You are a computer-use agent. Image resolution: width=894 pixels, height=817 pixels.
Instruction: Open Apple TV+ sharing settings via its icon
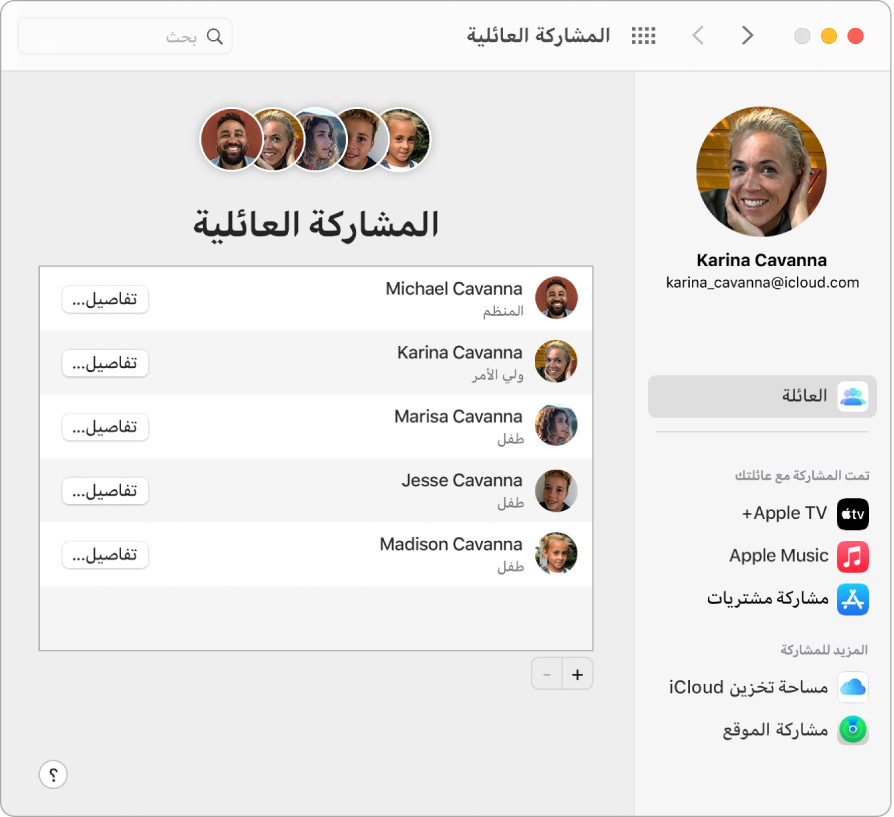[x=852, y=514]
